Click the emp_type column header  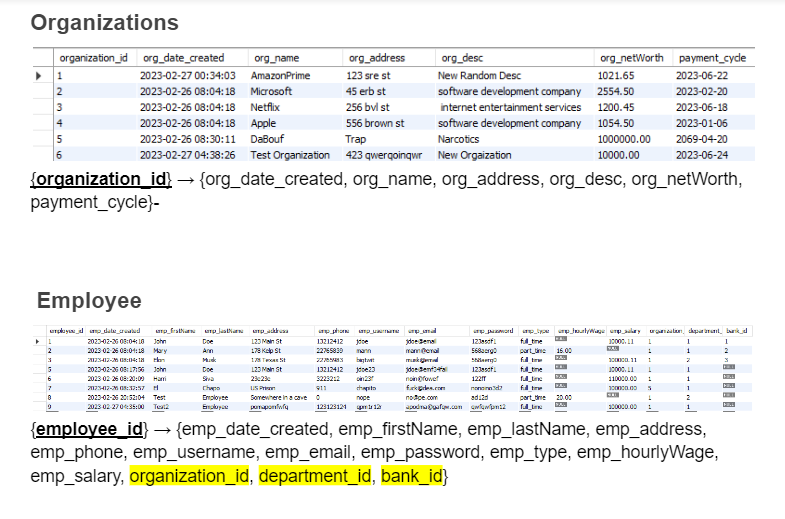(x=536, y=331)
